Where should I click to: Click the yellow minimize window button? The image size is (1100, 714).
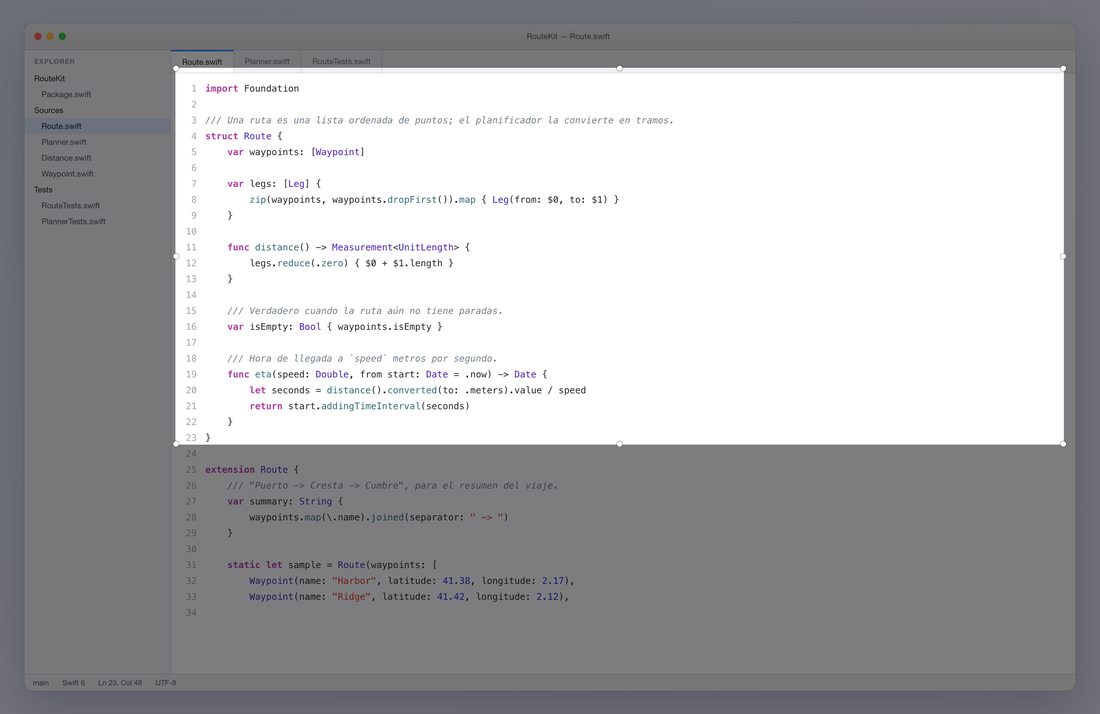[50, 36]
